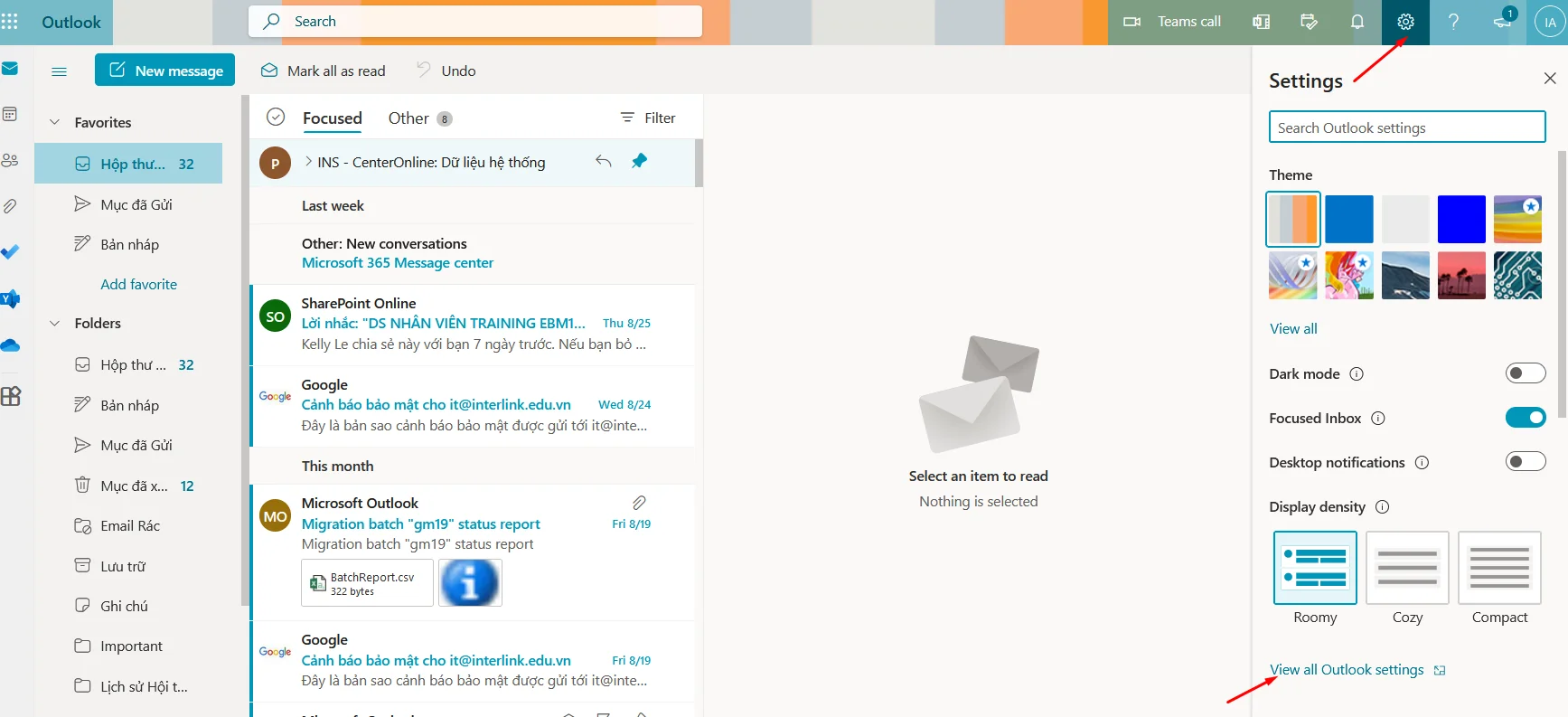
Task: Select the bright royal blue theme swatch
Action: pos(1461,219)
